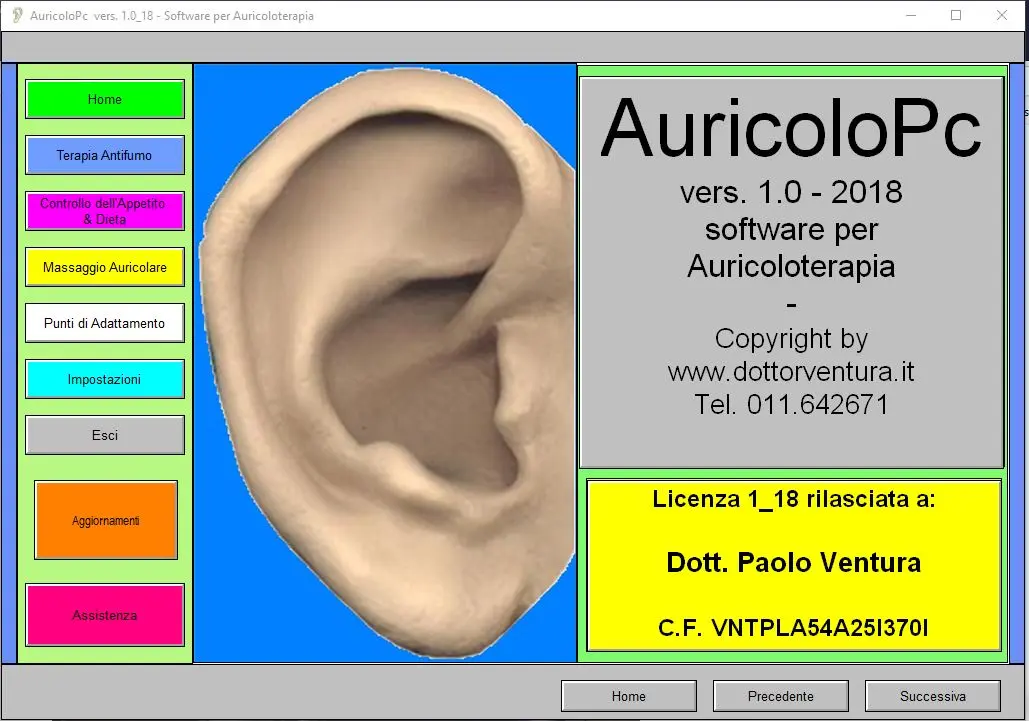Go to Successiva page
The height and width of the screenshot is (721, 1029).
(x=933, y=696)
